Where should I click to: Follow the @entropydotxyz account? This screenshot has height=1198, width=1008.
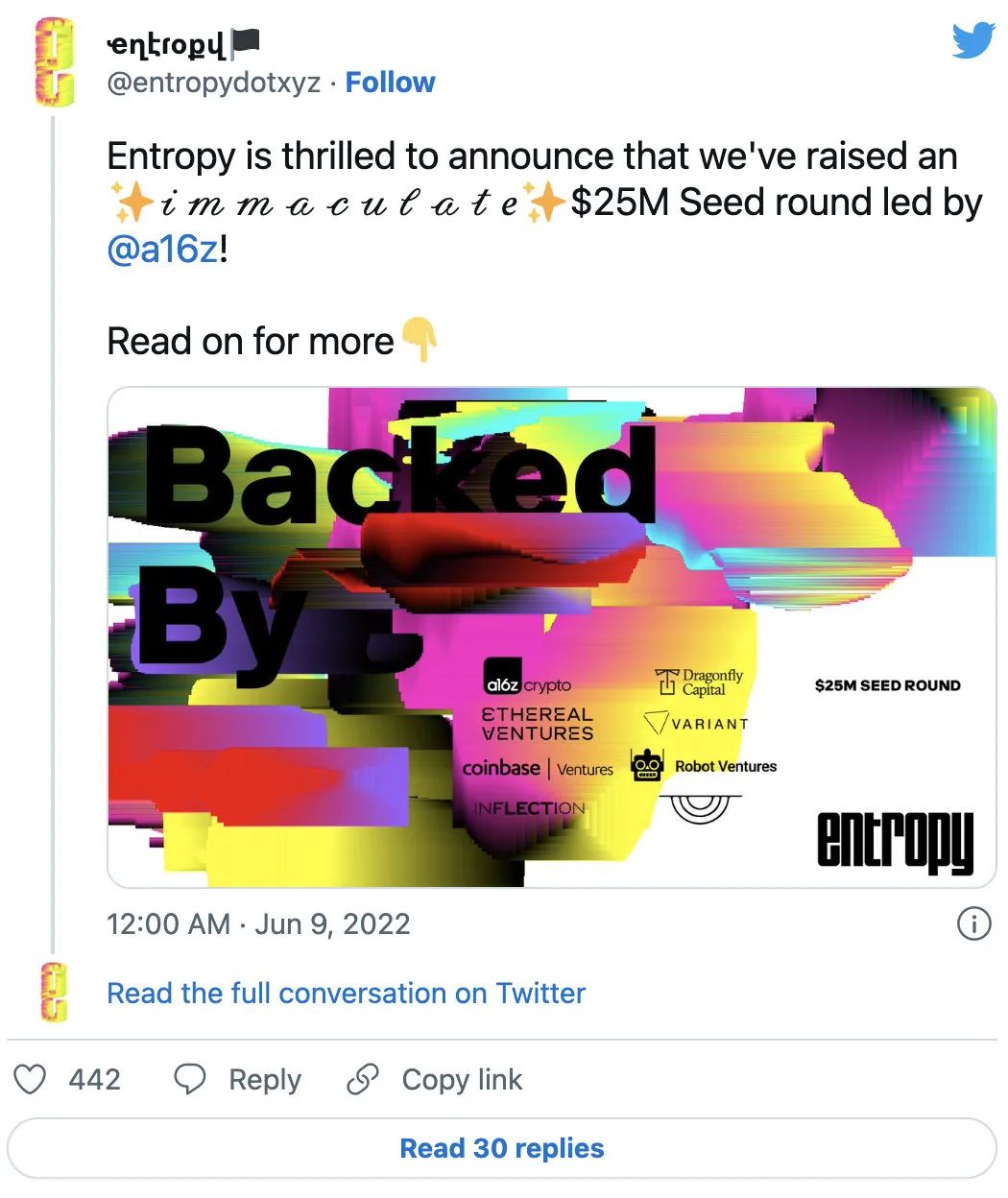[x=390, y=83]
